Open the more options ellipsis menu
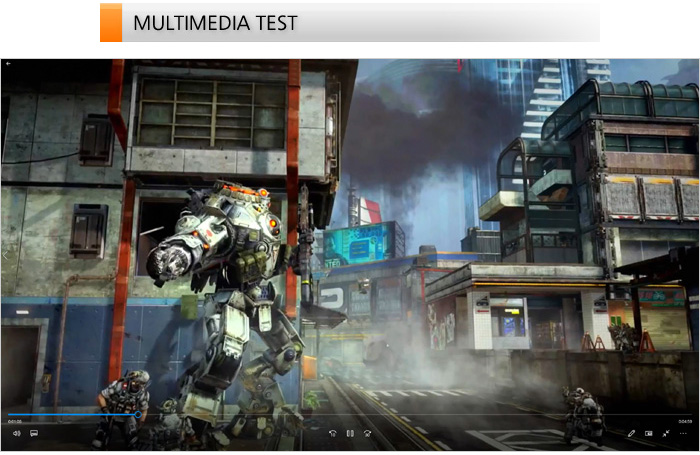 click(x=683, y=433)
